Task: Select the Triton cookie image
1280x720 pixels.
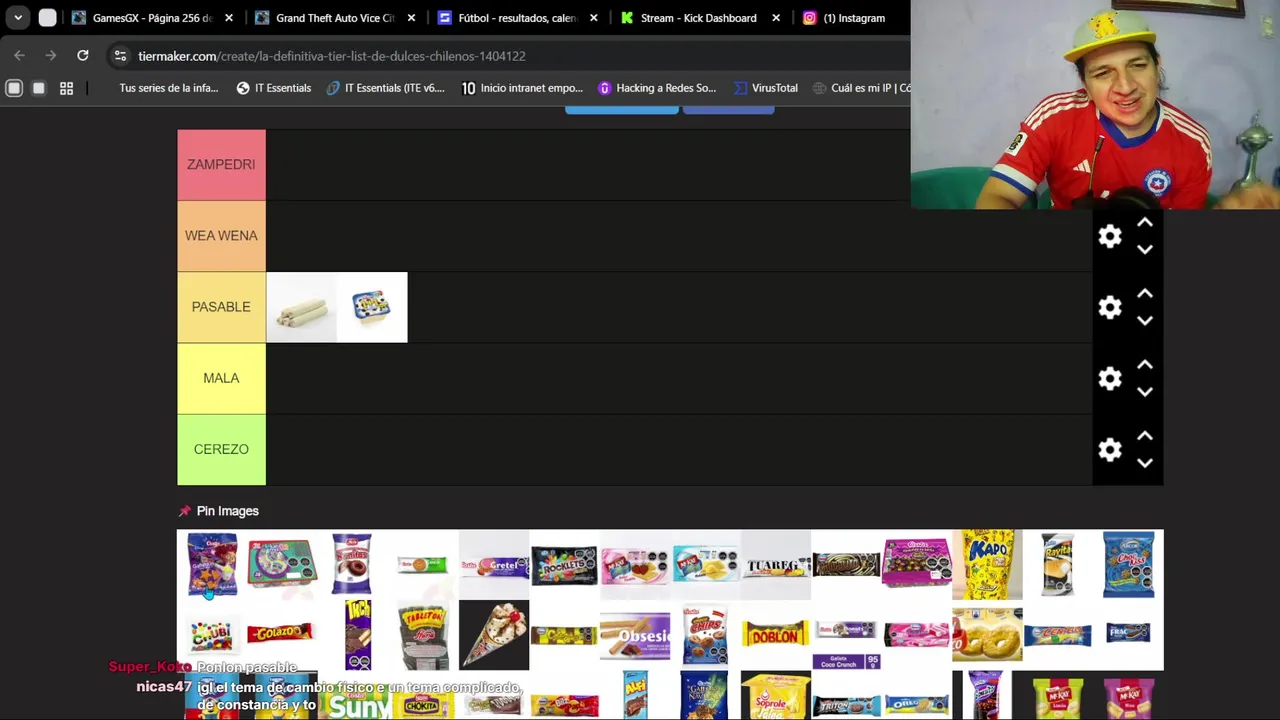Action: 846,697
